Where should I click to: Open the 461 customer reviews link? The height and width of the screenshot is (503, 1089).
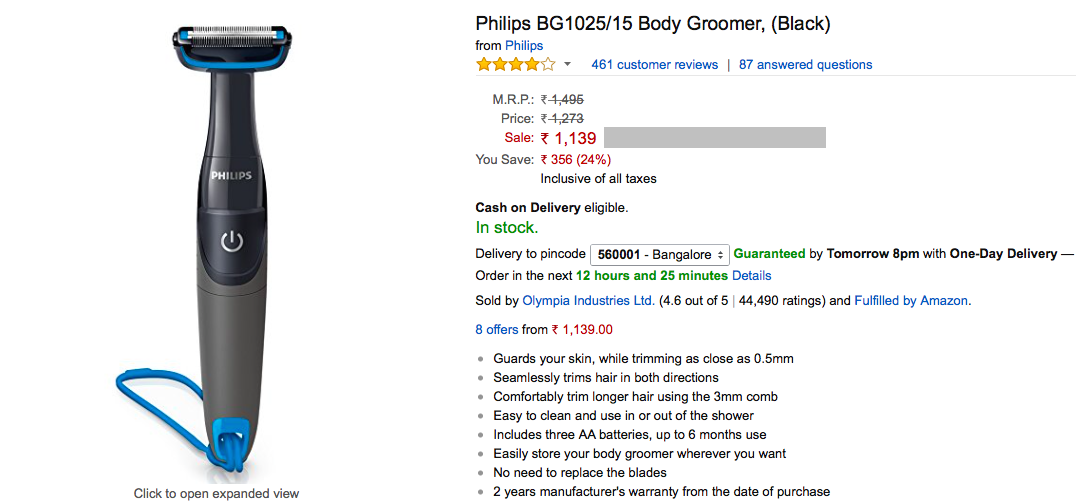(654, 65)
